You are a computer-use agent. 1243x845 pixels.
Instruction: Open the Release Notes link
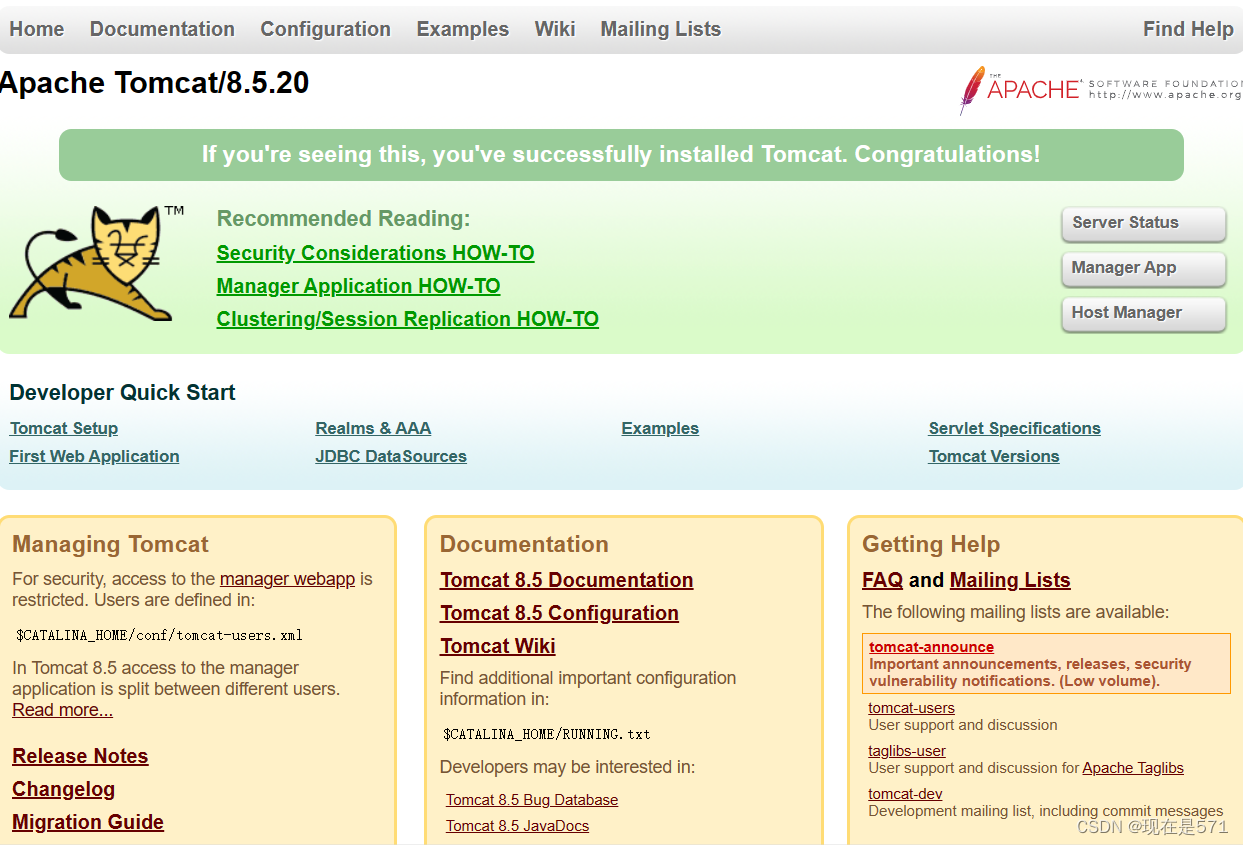click(80, 756)
